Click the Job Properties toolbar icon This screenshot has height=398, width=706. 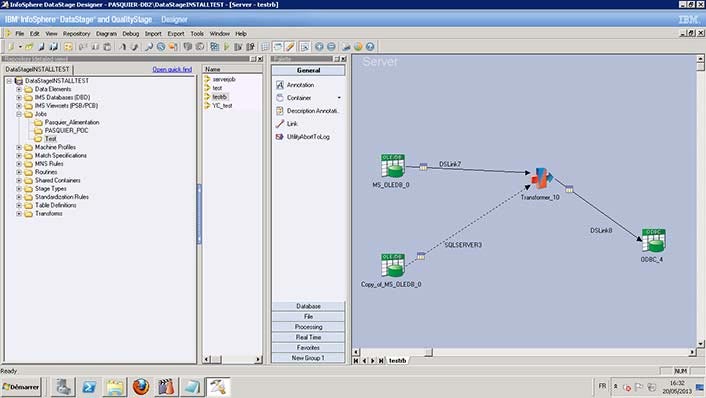tap(68, 46)
